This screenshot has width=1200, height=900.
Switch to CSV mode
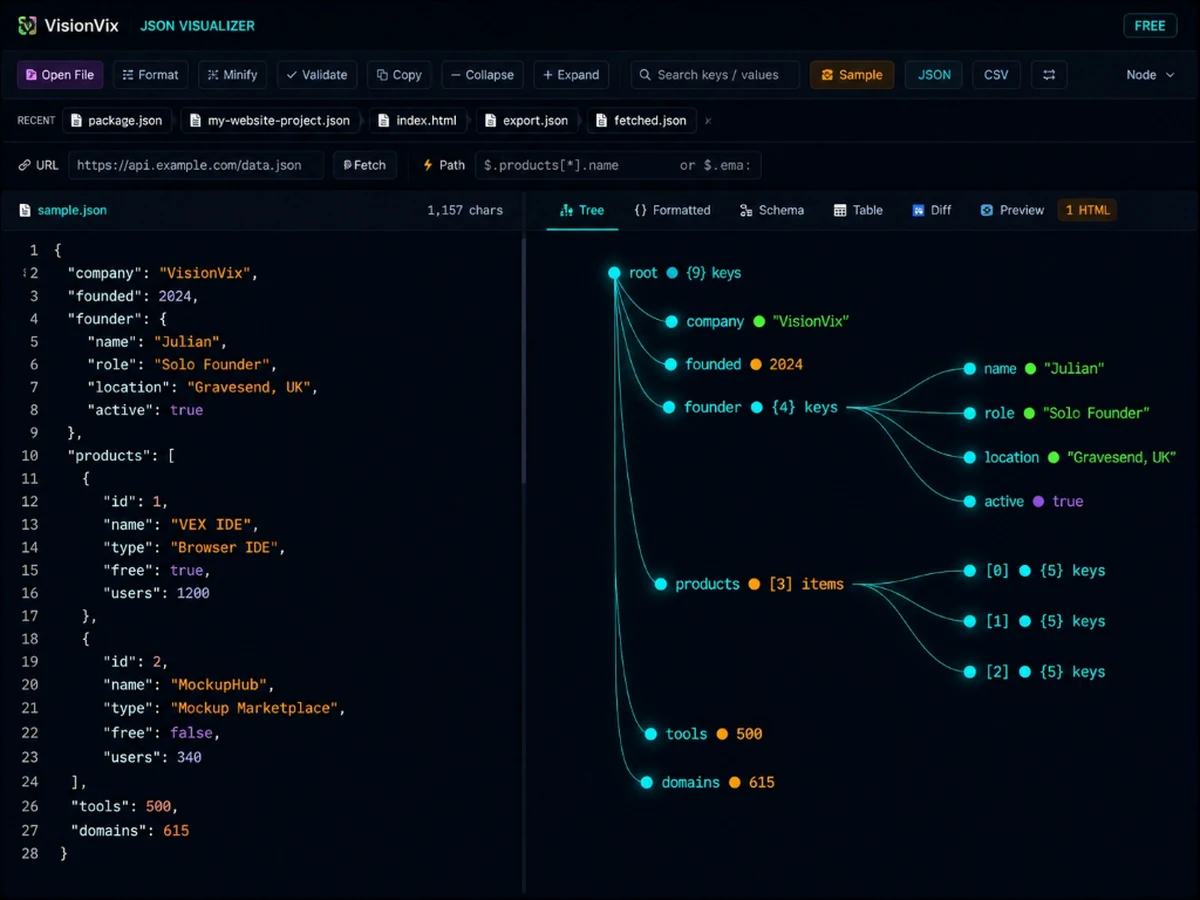coord(996,75)
